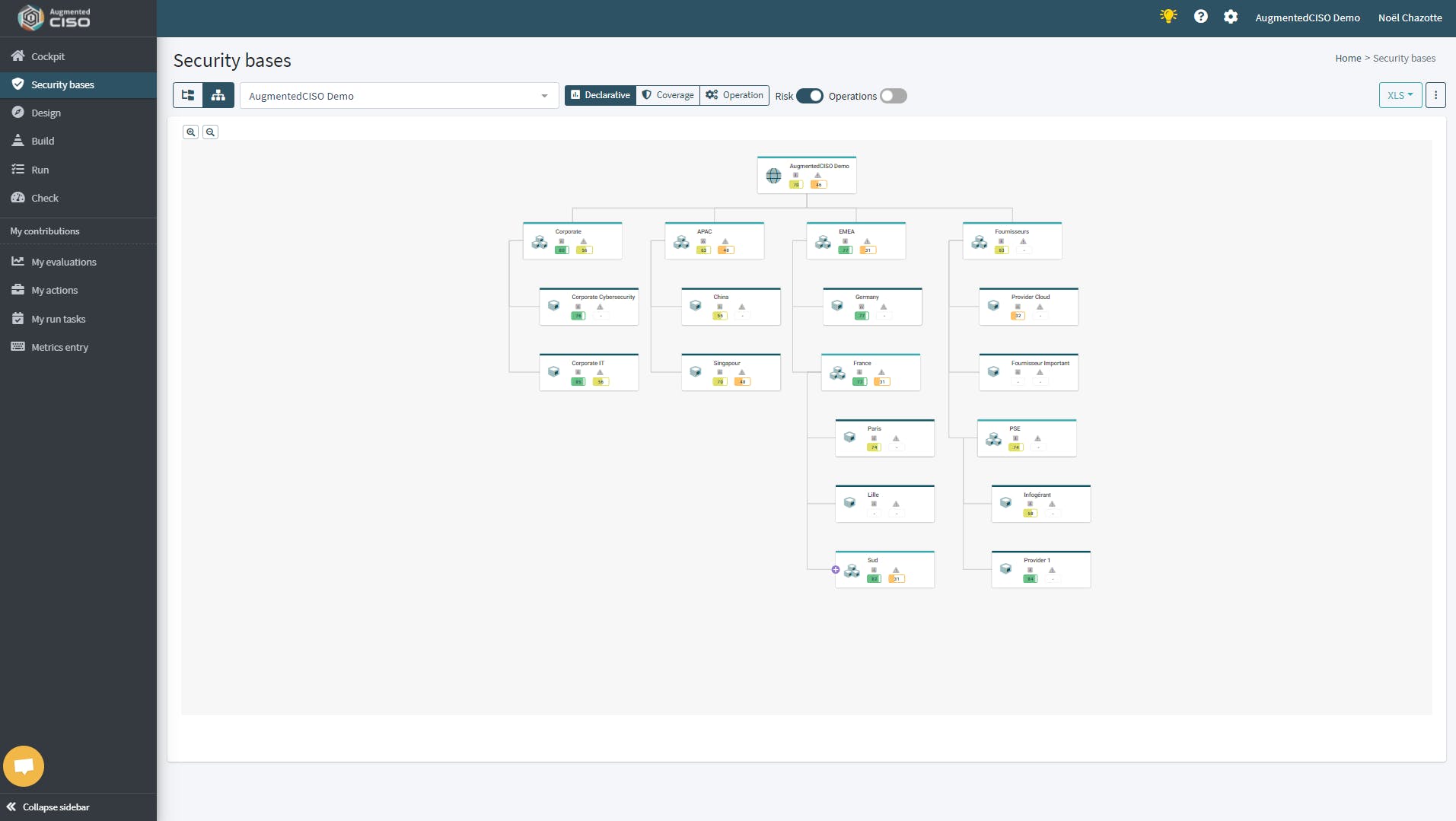Click the cubes icon on Corporate node
This screenshot has height=821, width=1456.
(x=540, y=242)
